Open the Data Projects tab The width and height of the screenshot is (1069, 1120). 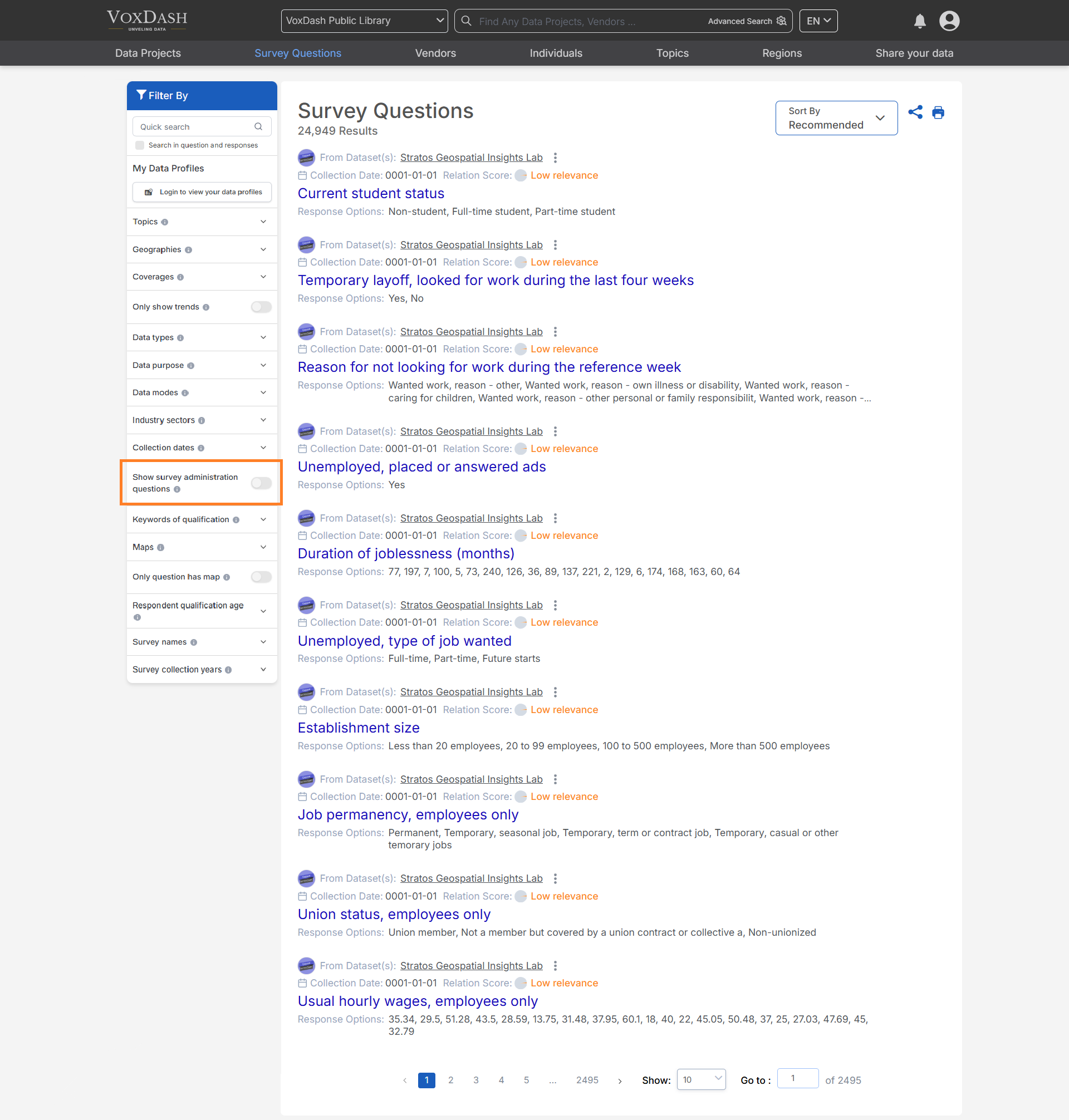148,53
